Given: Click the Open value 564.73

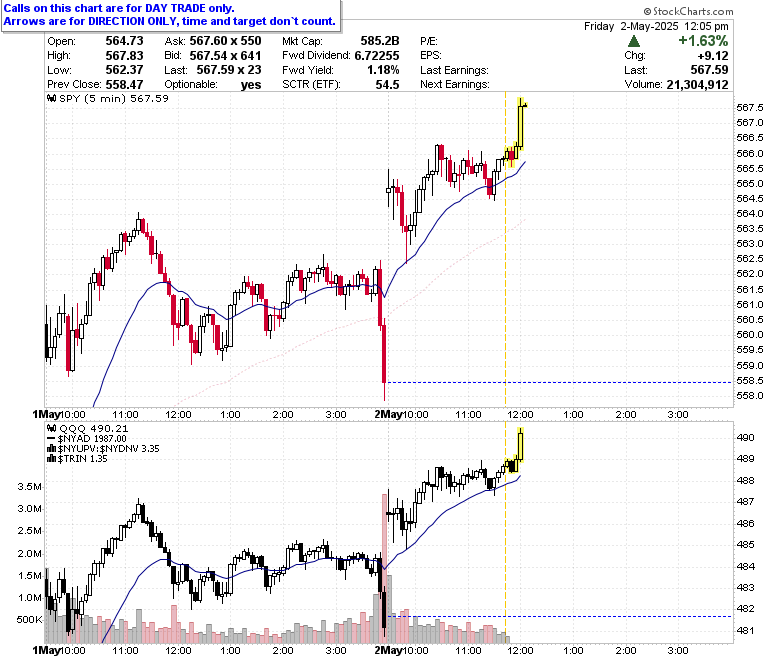Looking at the screenshot, I should pos(124,41).
